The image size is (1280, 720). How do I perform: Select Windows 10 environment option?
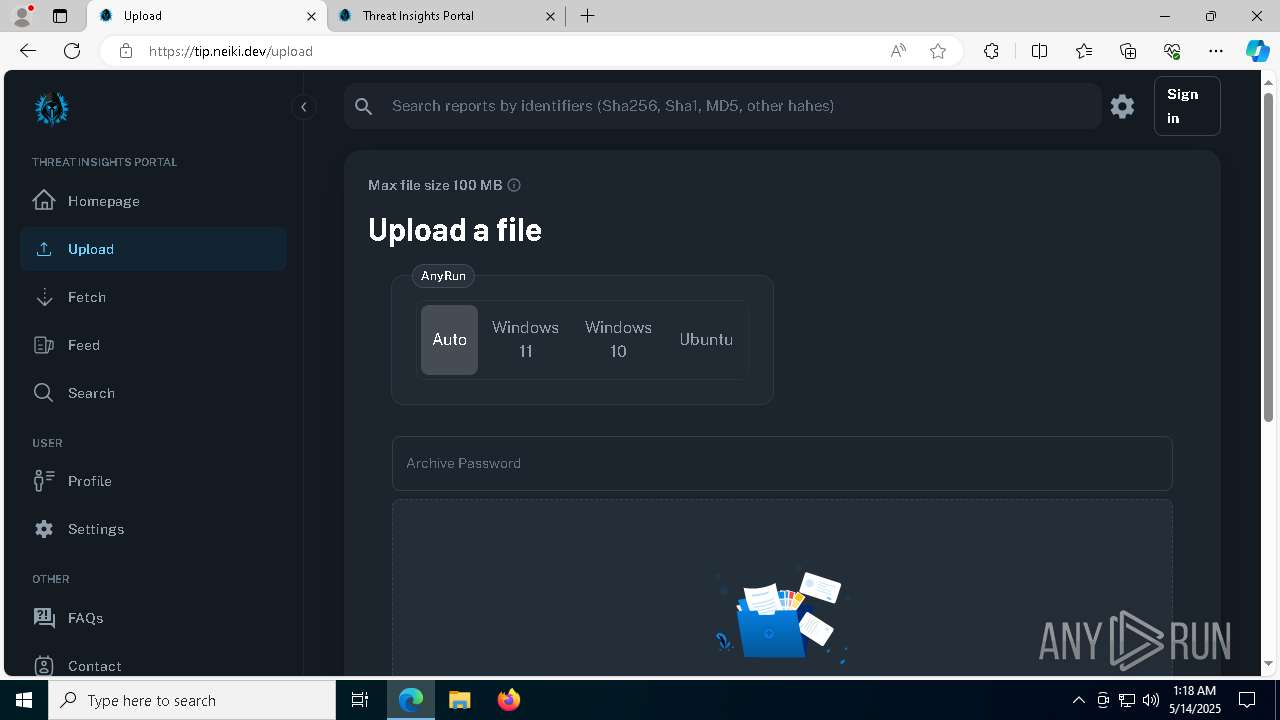(x=618, y=340)
